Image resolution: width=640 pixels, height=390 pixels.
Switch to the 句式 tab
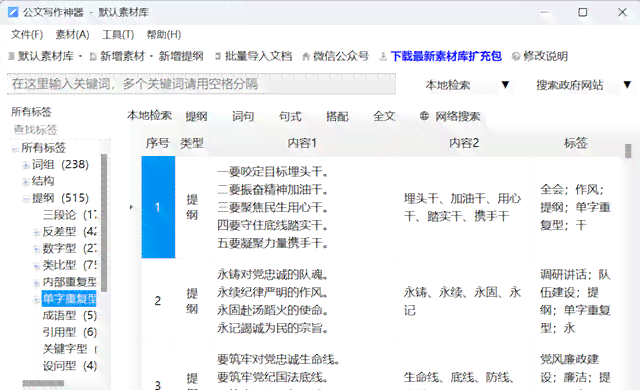[x=290, y=116]
